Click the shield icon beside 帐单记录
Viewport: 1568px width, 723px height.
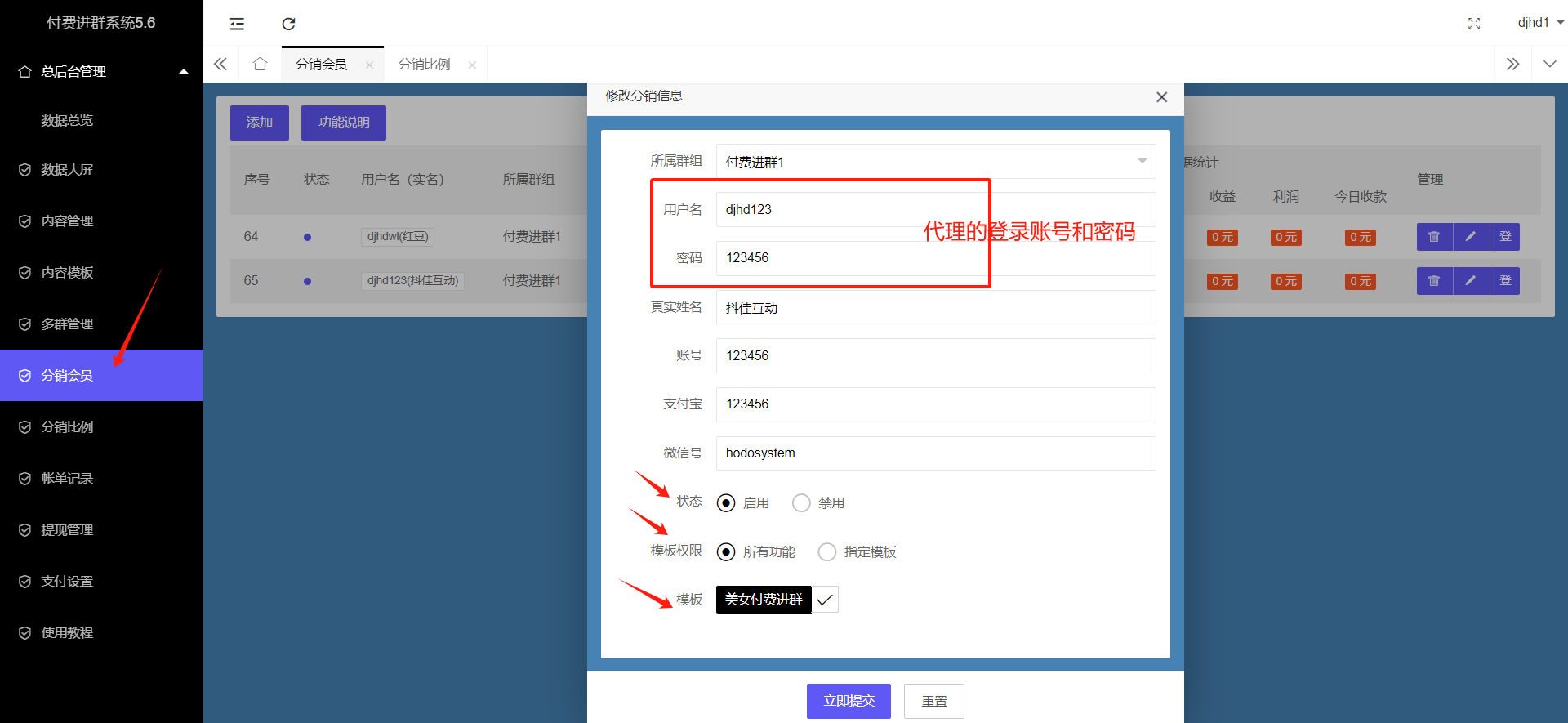(x=24, y=479)
